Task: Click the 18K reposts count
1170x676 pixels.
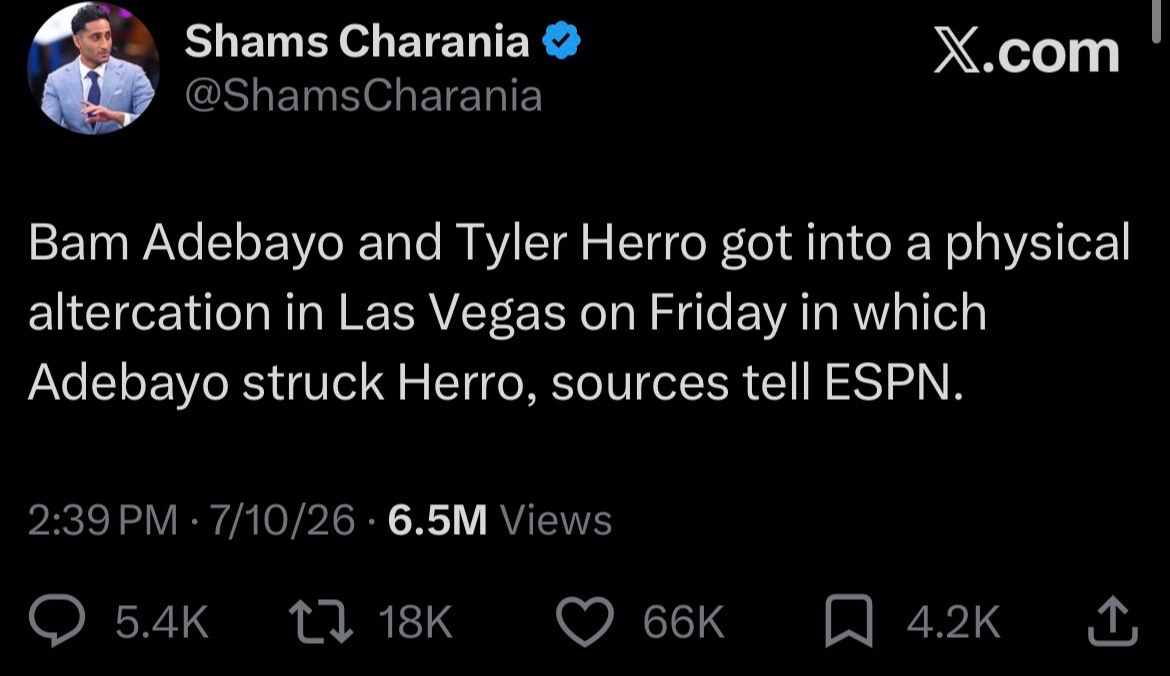Action: tap(416, 622)
